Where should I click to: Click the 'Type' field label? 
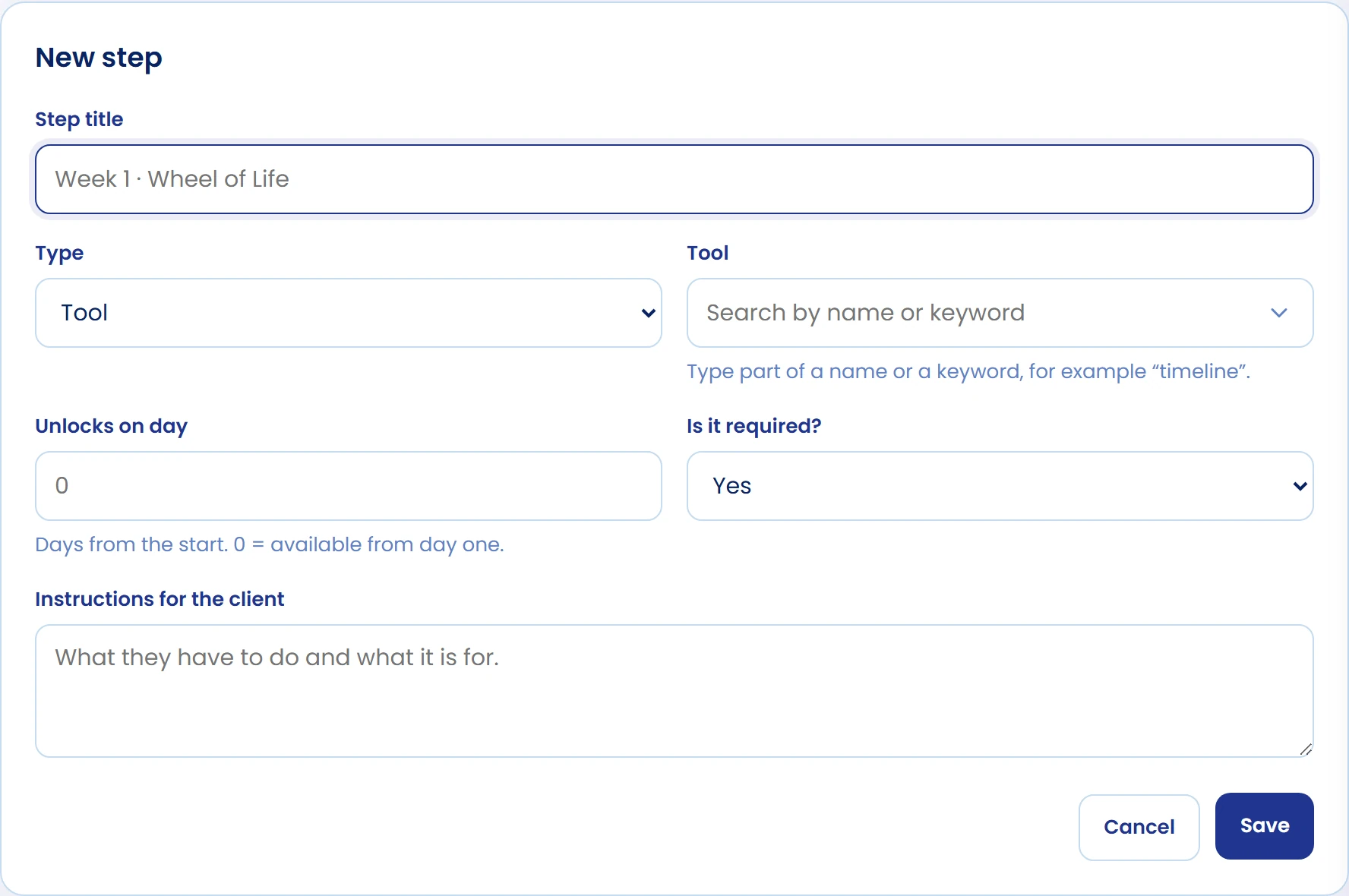59,254
